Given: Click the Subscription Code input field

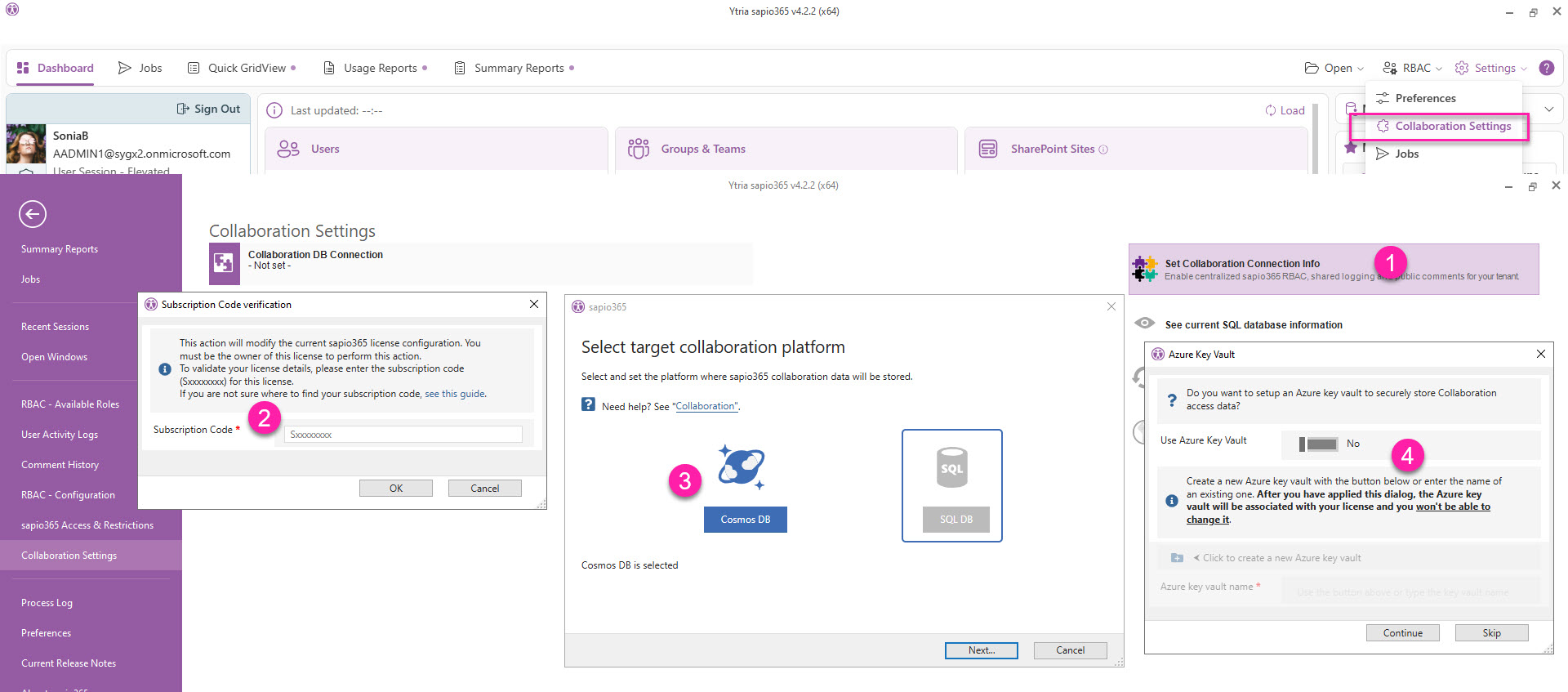Looking at the screenshot, I should [403, 435].
